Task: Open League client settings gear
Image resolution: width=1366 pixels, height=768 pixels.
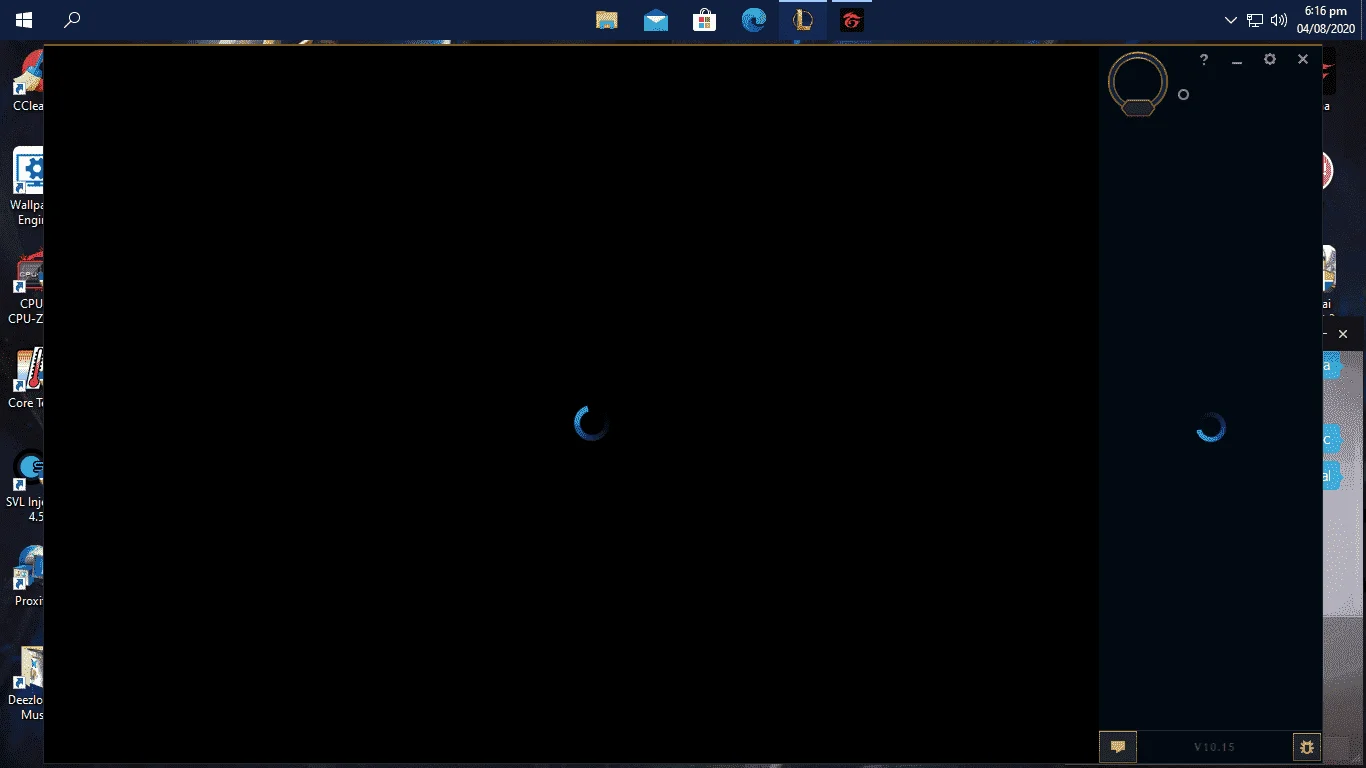Action: 1270,60
